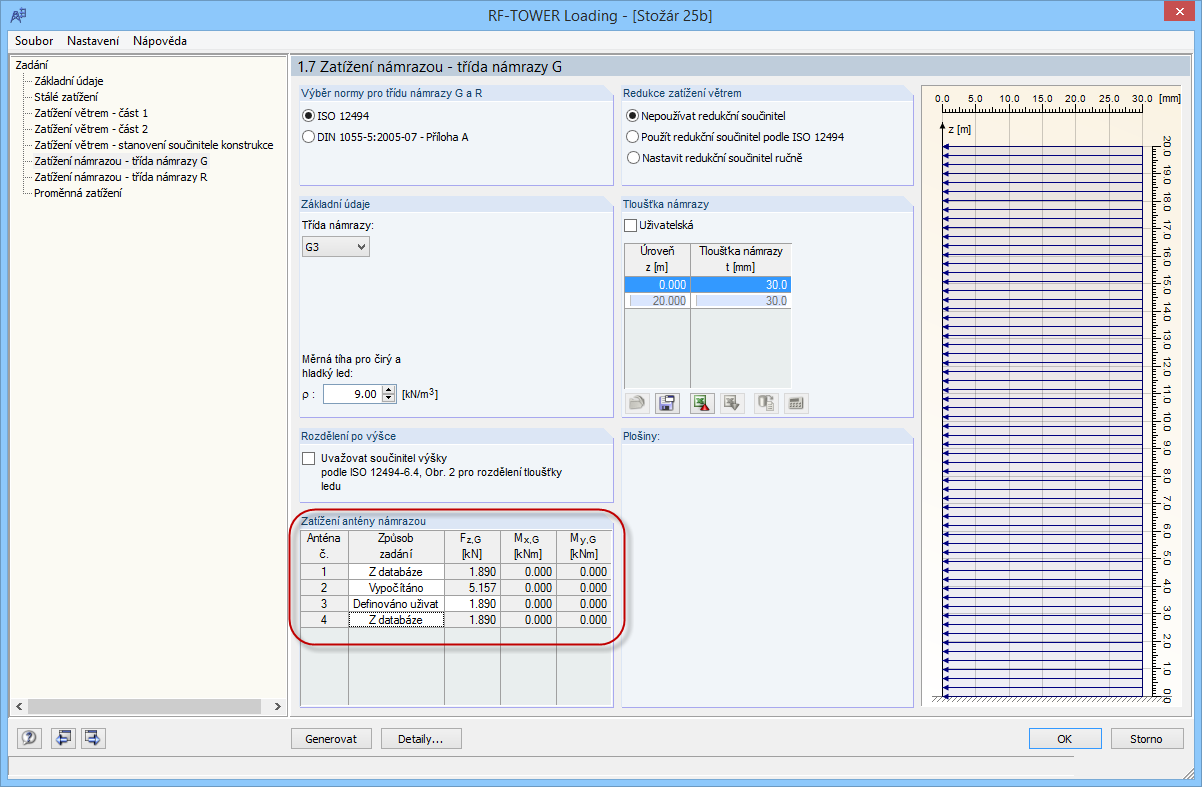Click Fz,G value 1.890 for antenna 3
Screen dimensions: 1202x787
pos(472,604)
